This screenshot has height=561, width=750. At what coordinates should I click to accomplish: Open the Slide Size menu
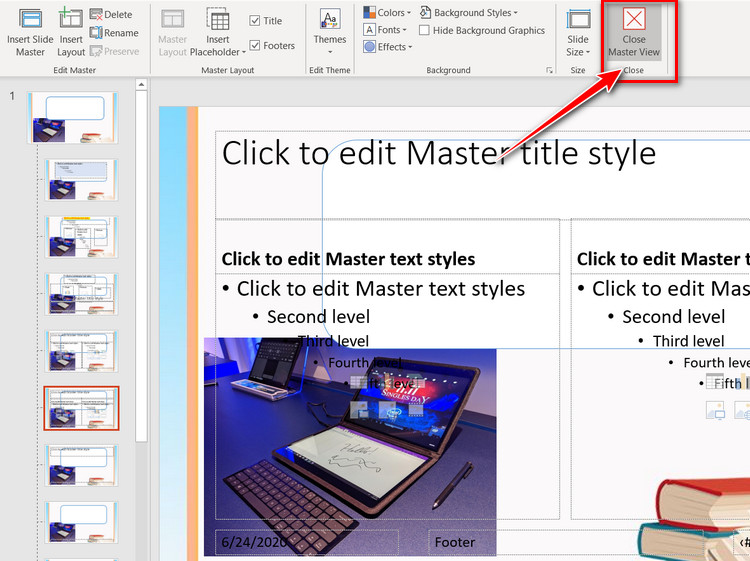pyautogui.click(x=578, y=33)
